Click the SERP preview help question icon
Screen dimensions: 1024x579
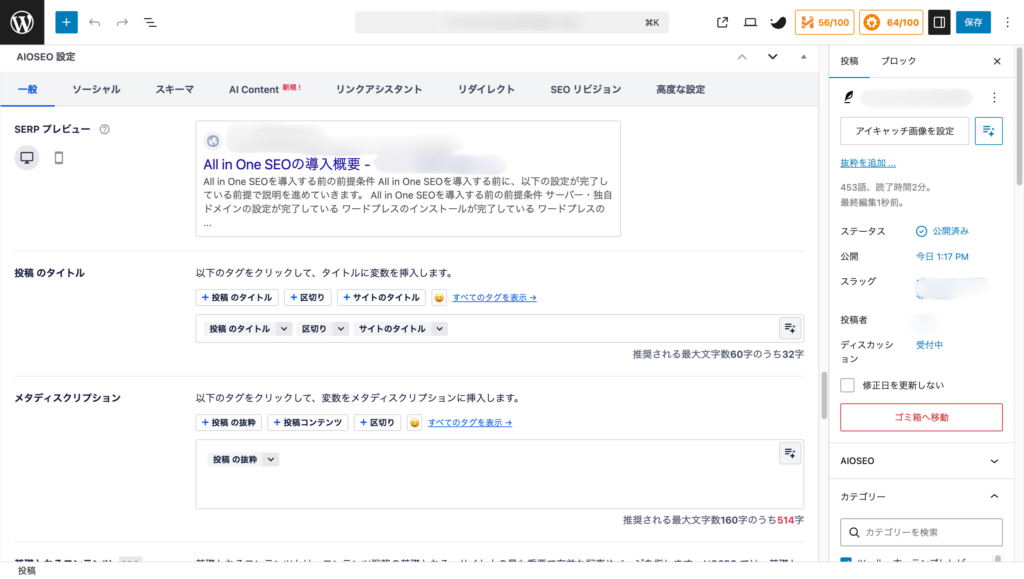click(105, 129)
